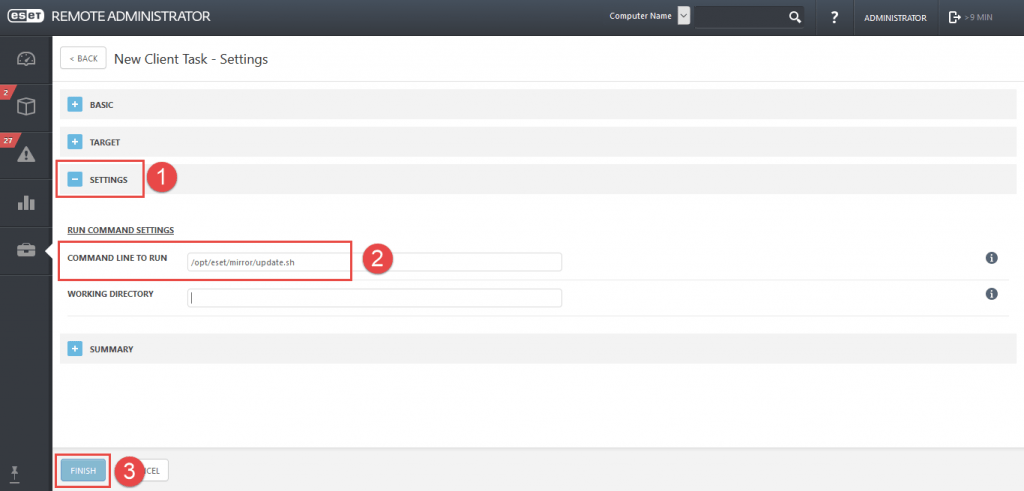The height and width of the screenshot is (491, 1024).
Task: Click info icon beside Working Directory
Action: 992,294
